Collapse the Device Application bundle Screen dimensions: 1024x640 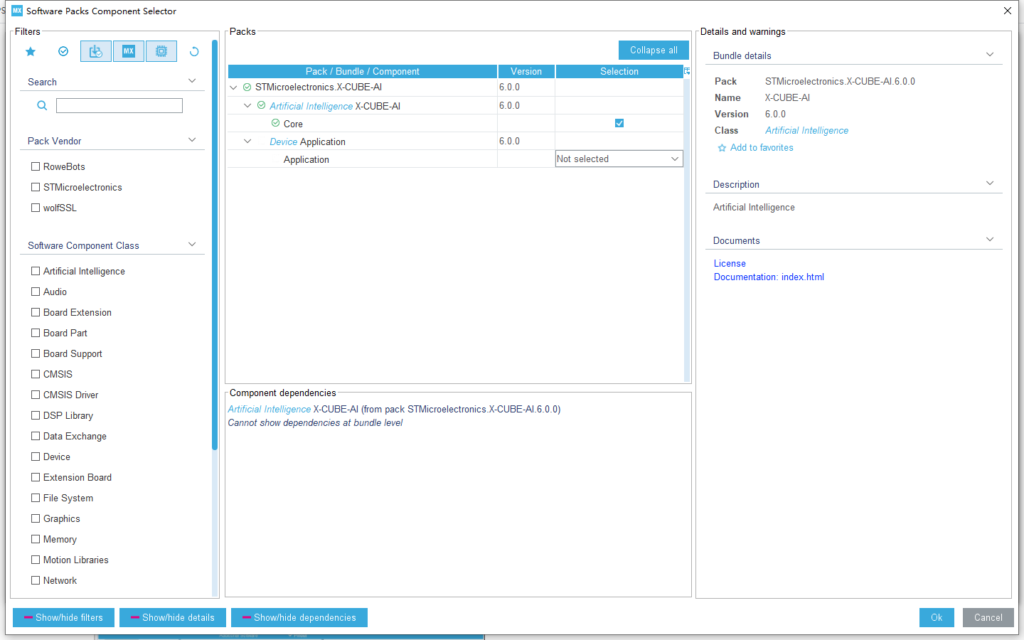pyautogui.click(x=248, y=141)
